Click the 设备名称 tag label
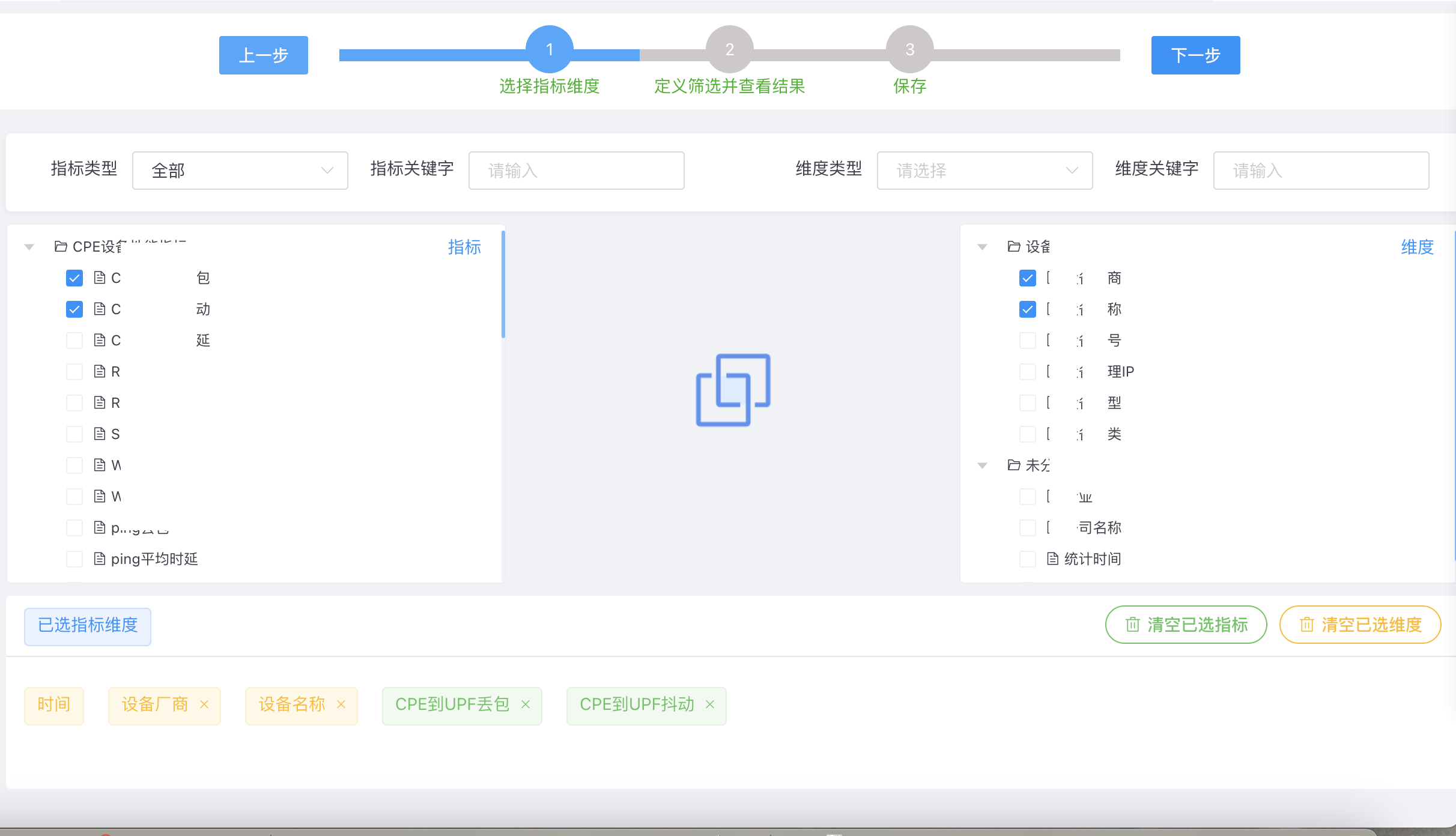 pos(292,704)
